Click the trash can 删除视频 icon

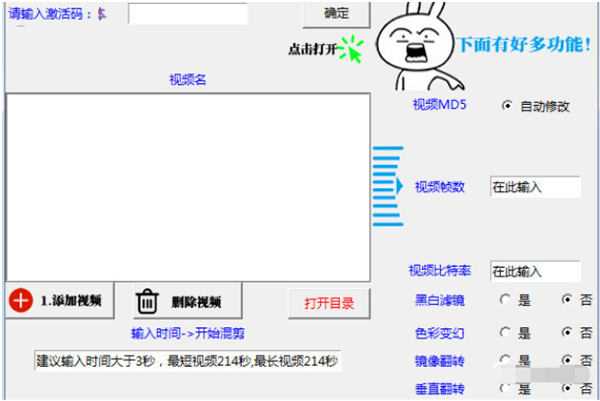pos(147,301)
